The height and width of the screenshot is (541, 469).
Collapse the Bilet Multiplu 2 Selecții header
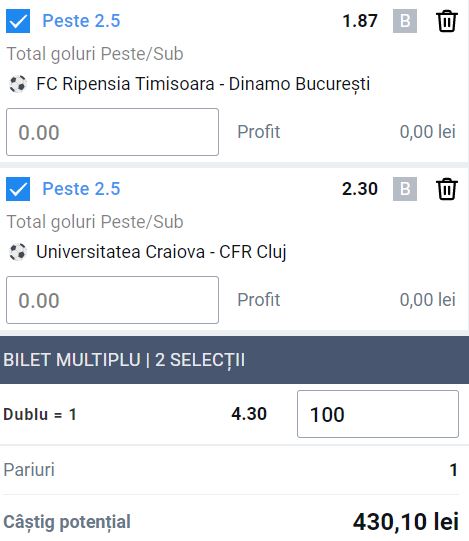point(234,360)
